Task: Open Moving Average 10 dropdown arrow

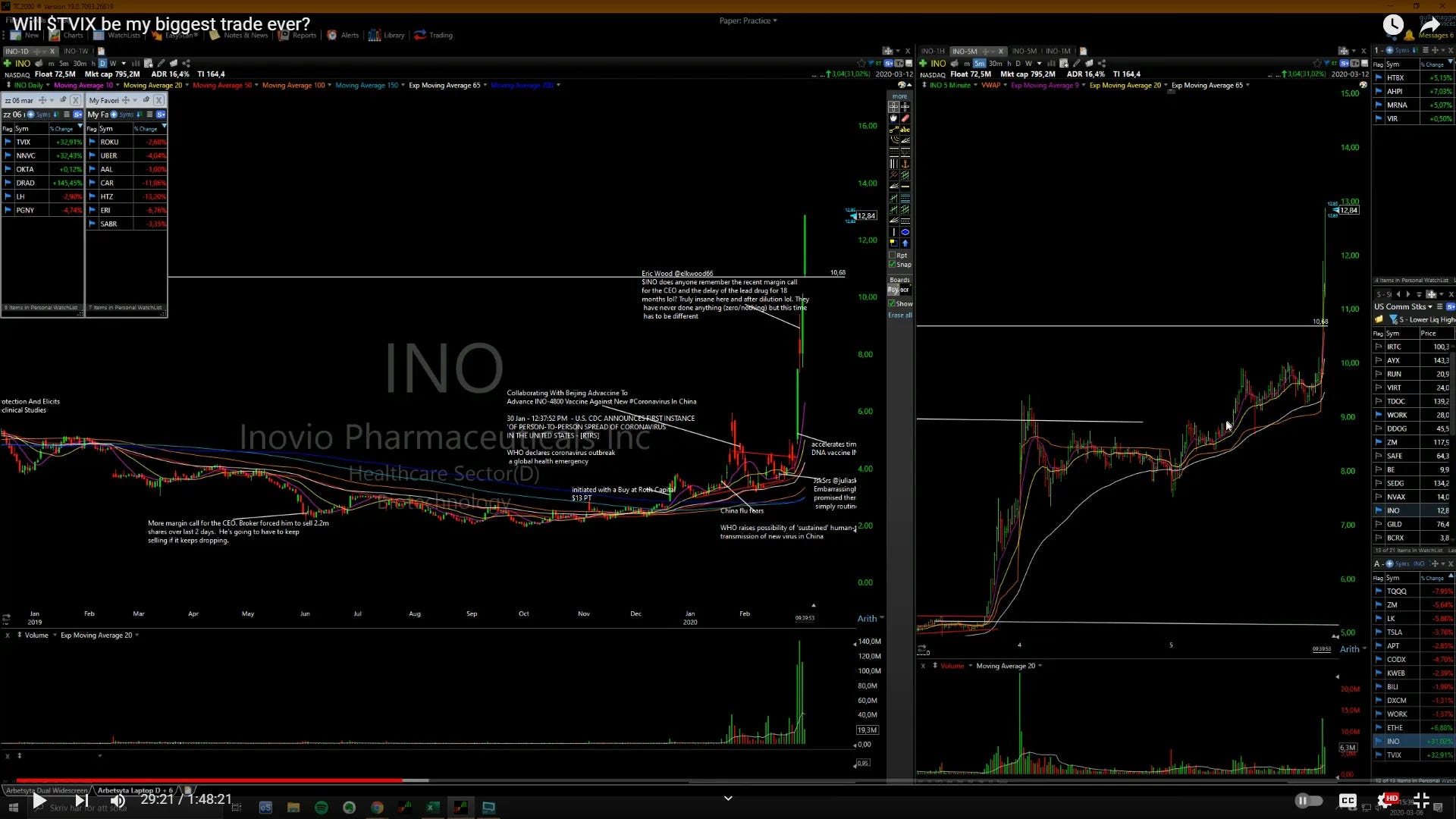Action: [118, 85]
